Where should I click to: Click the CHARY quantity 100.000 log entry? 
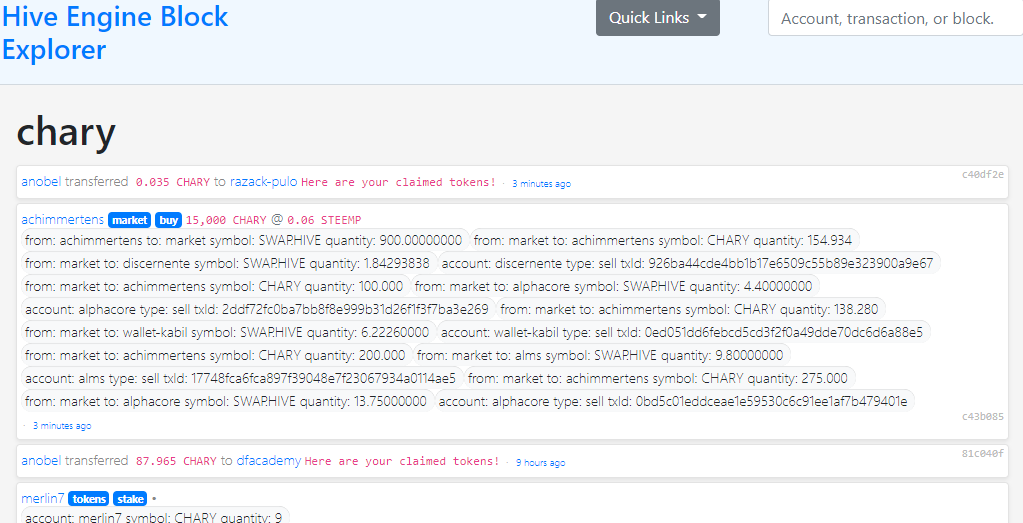pos(215,286)
